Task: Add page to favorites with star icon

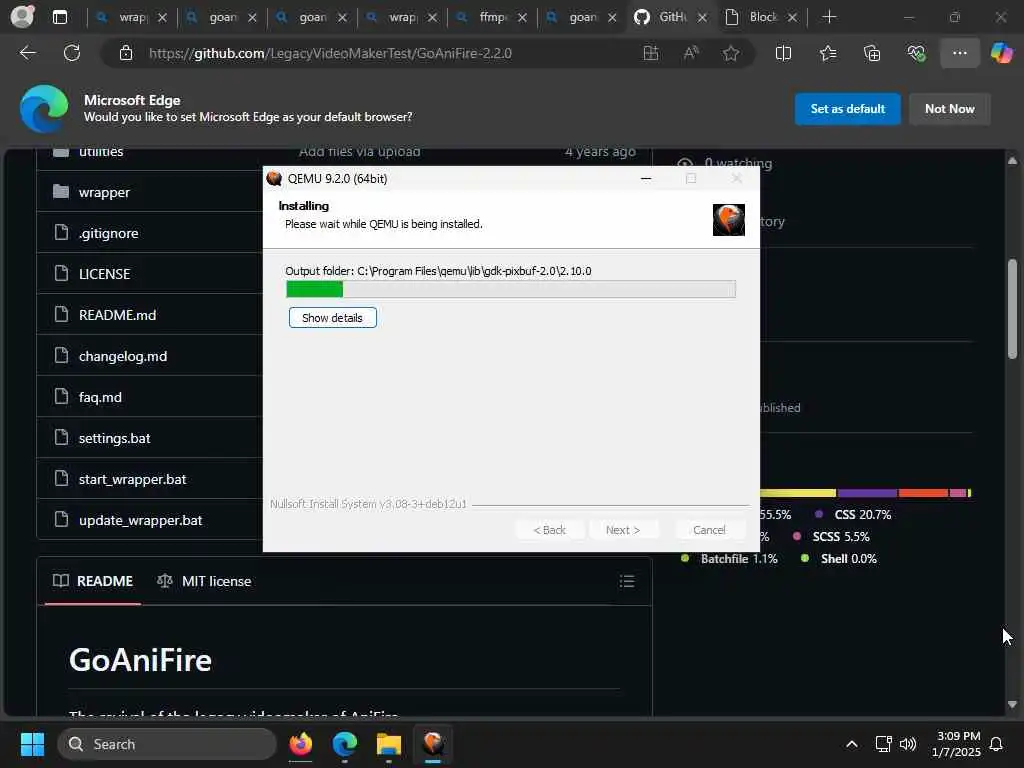Action: 731,53
